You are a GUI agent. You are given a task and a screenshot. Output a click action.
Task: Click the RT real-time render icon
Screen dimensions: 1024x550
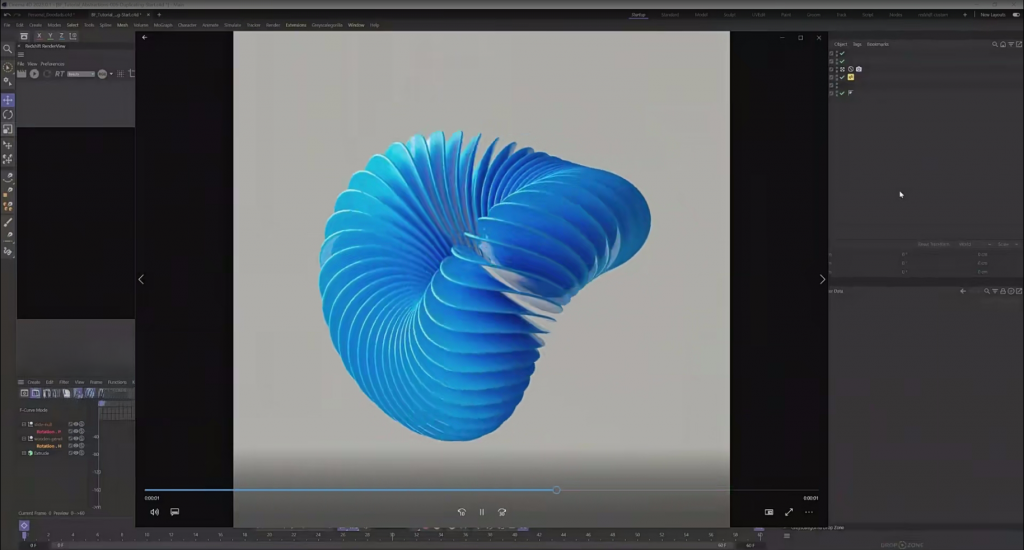[59, 74]
